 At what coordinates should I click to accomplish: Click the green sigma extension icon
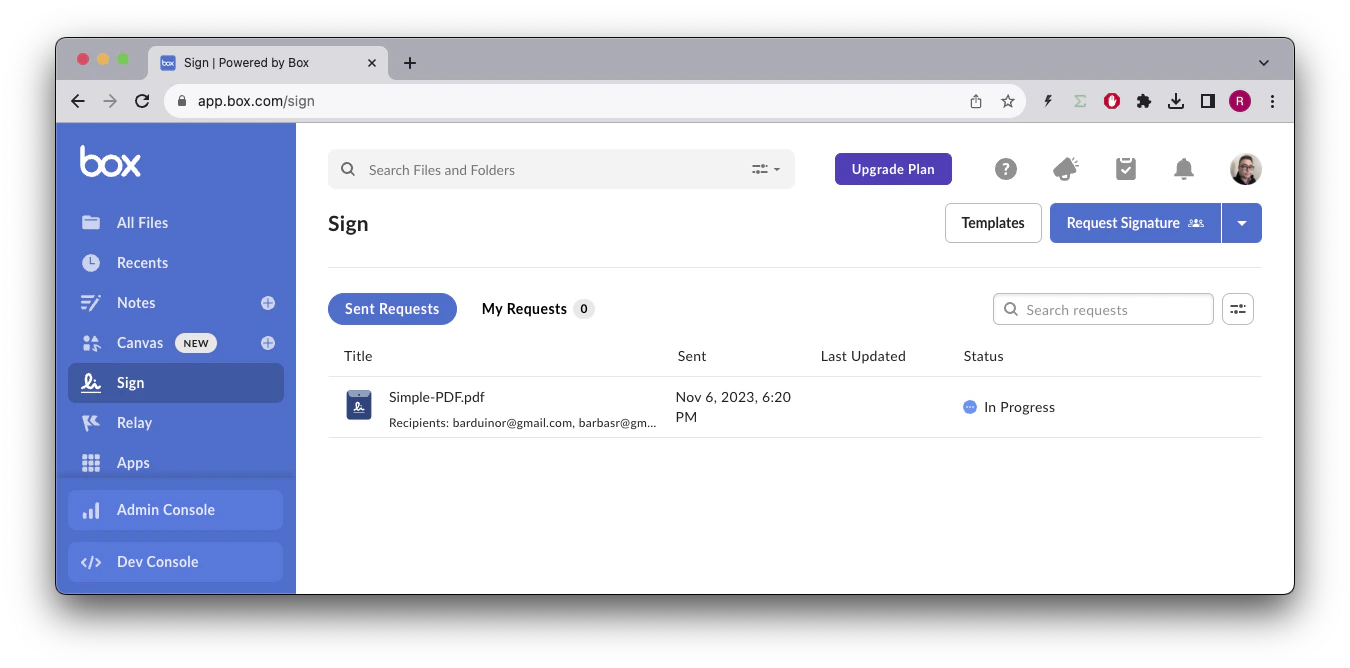[x=1080, y=101]
